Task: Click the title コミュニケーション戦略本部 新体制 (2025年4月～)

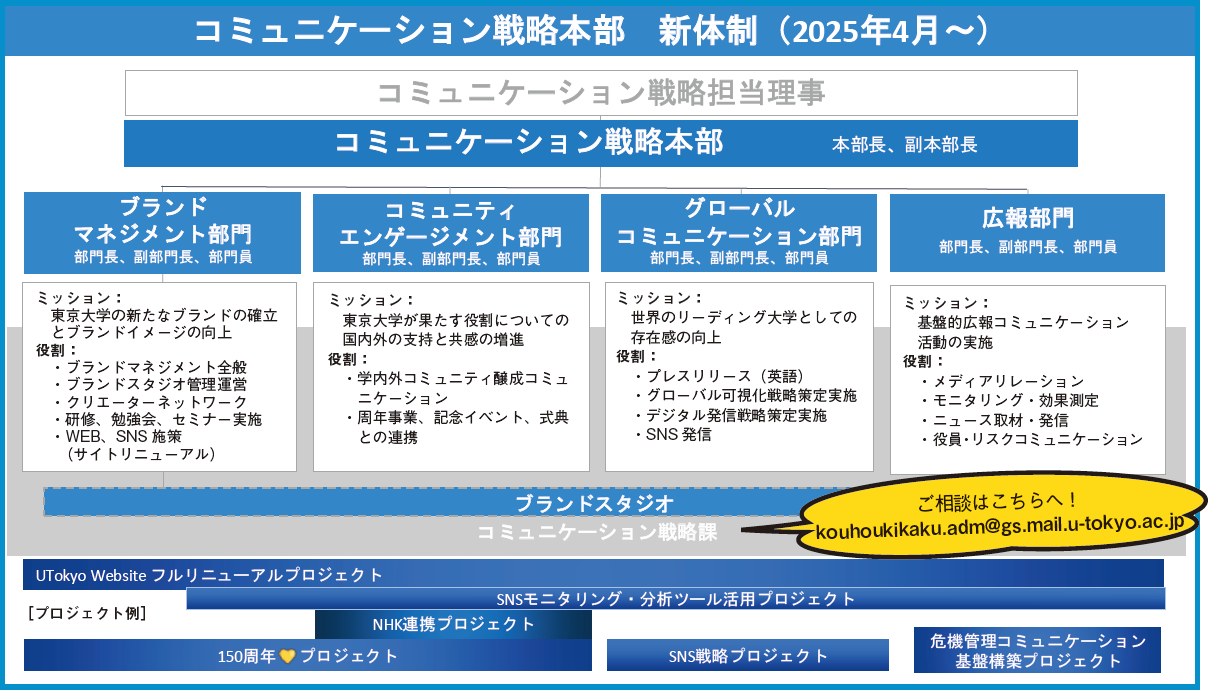Action: click(x=591, y=31)
